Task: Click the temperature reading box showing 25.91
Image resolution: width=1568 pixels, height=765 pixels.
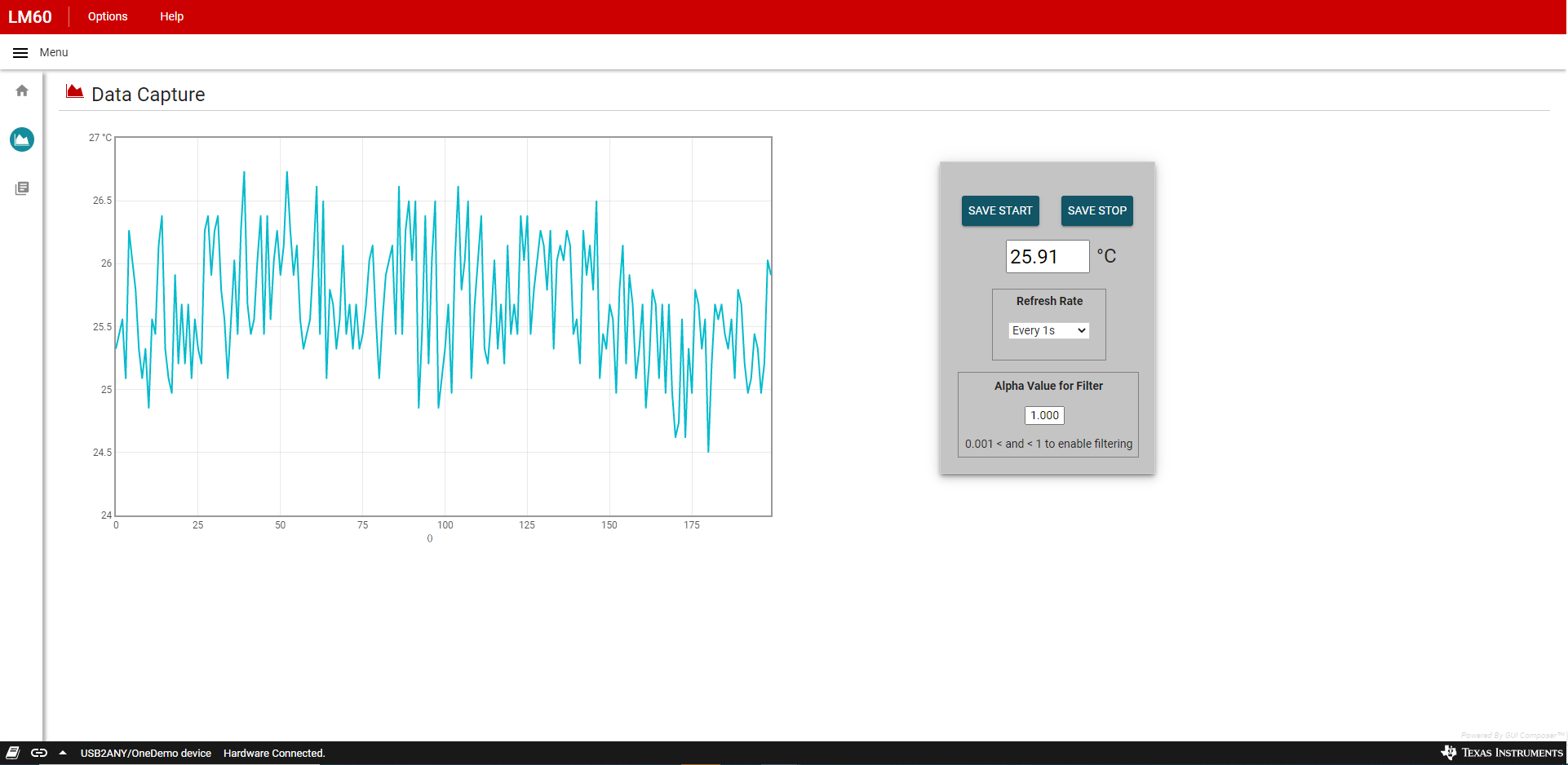Action: [x=1047, y=257]
